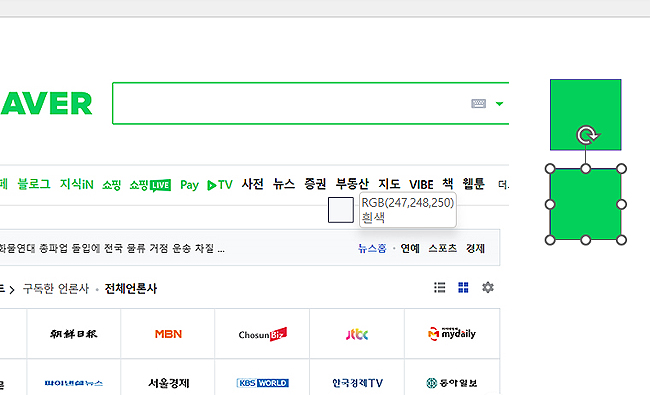Screen dimensions: 650x395
Task: Switch newsstand to list view icon
Action: coord(440,287)
